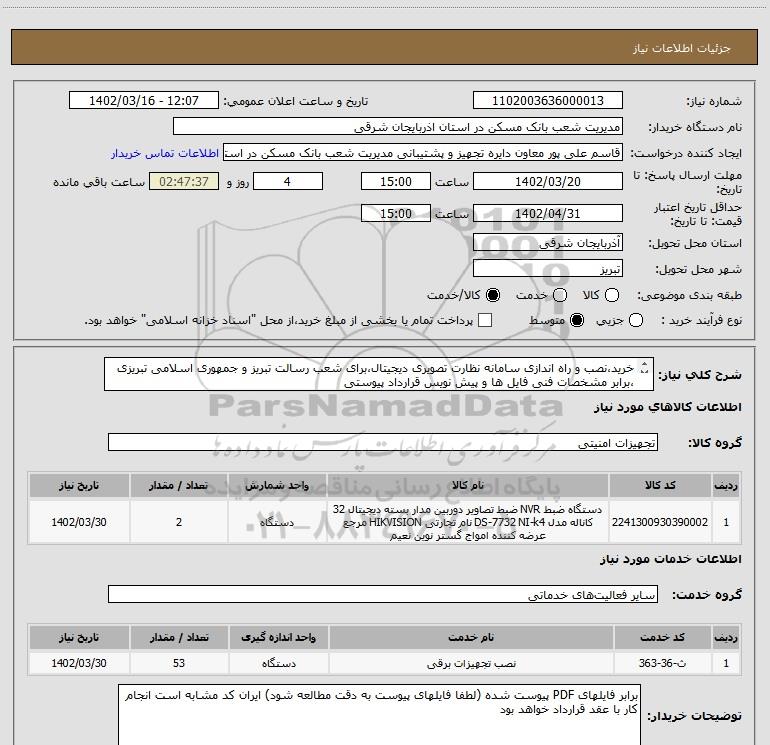Click the general description text area

click(x=379, y=375)
